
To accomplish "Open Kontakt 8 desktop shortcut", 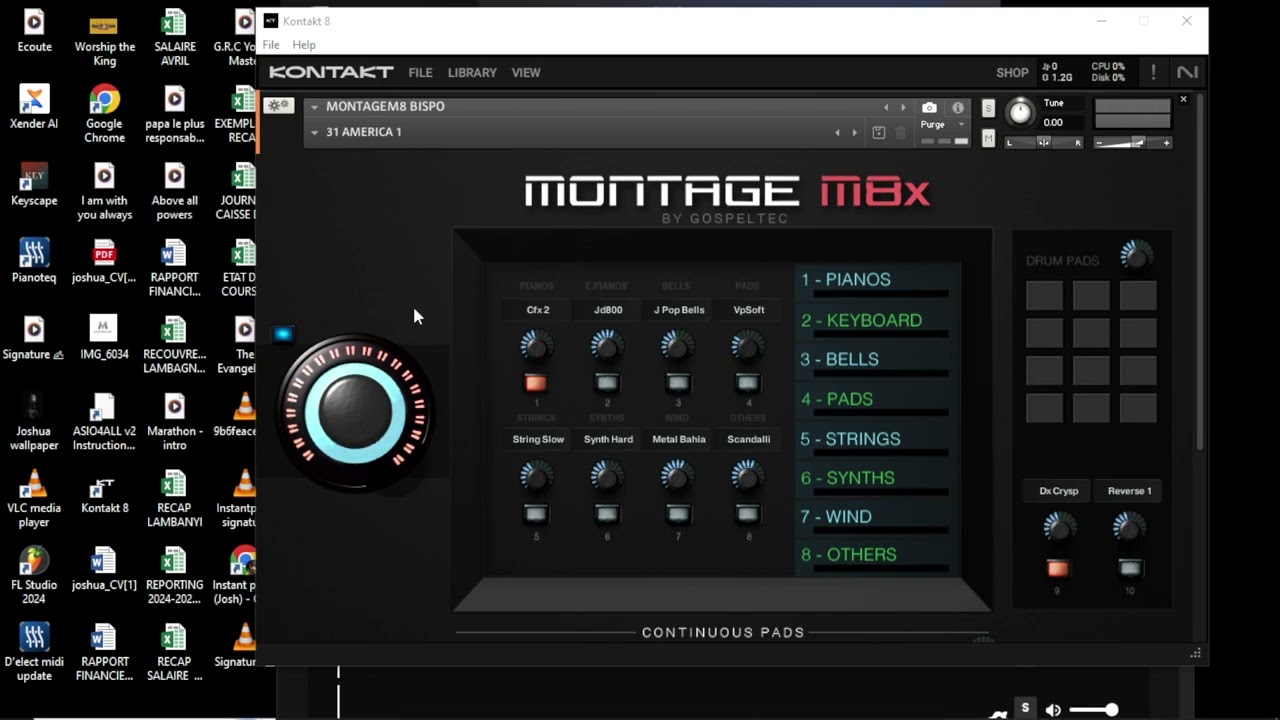I will [104, 493].
